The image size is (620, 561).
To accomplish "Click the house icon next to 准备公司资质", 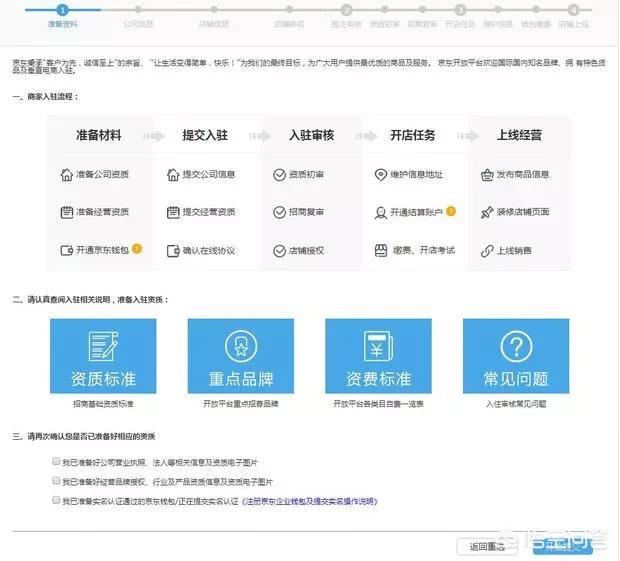I will click(x=66, y=174).
